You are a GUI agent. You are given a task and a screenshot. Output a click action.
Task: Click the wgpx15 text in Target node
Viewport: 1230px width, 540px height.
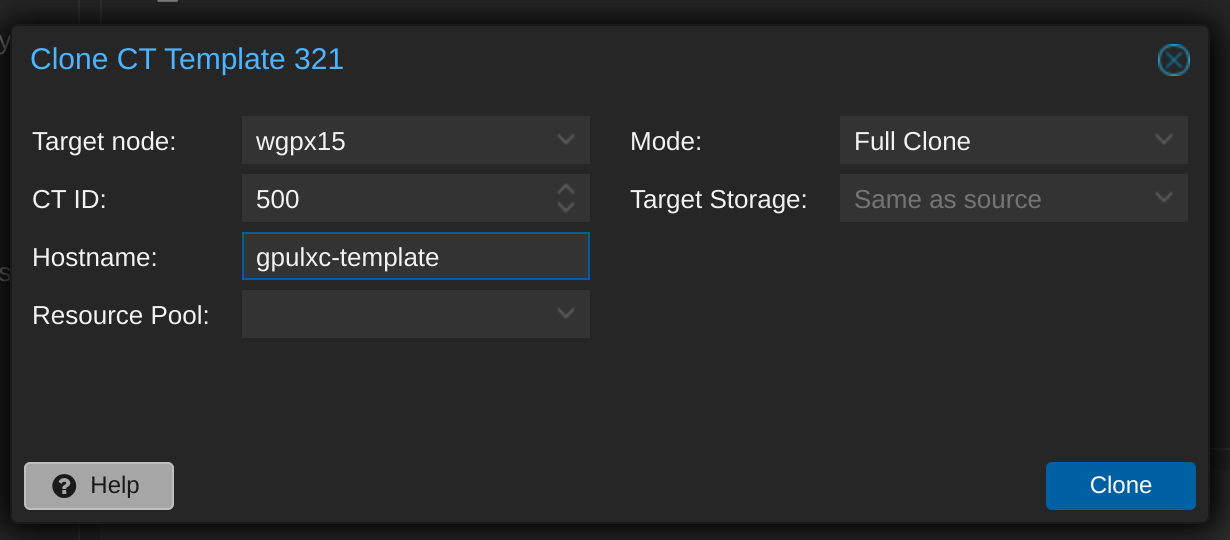click(301, 141)
